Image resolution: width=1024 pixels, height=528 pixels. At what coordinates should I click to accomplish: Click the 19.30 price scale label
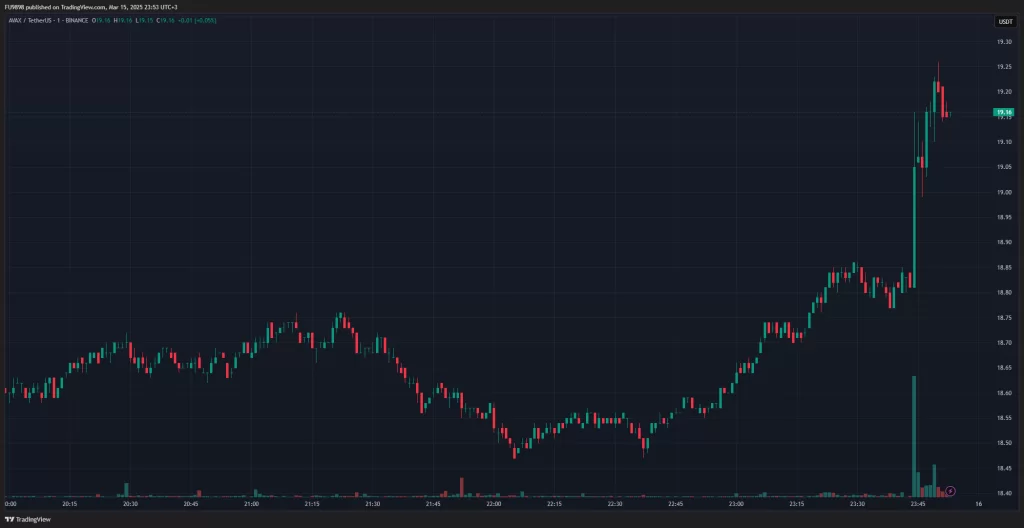click(1002, 42)
